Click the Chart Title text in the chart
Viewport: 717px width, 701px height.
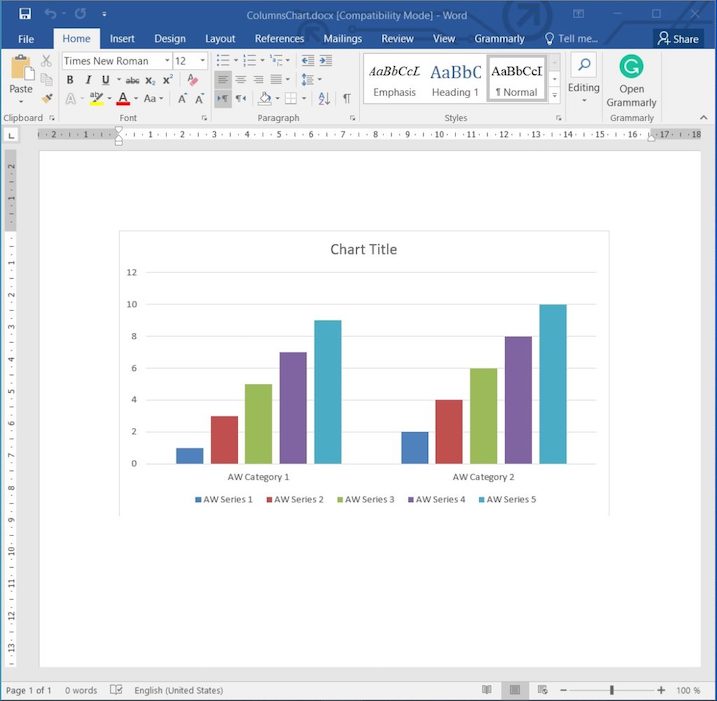(363, 249)
